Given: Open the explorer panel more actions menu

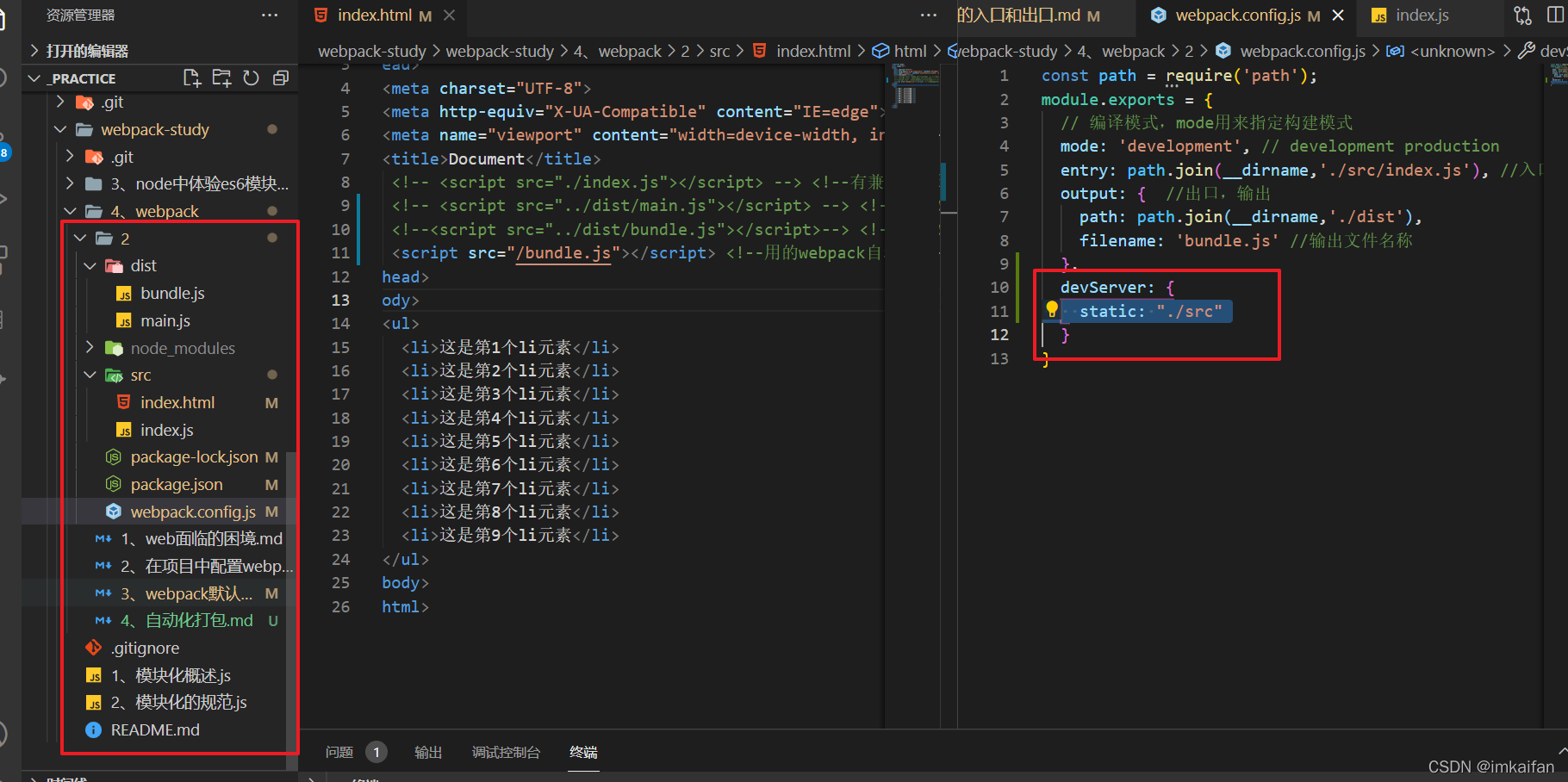Looking at the screenshot, I should (270, 16).
